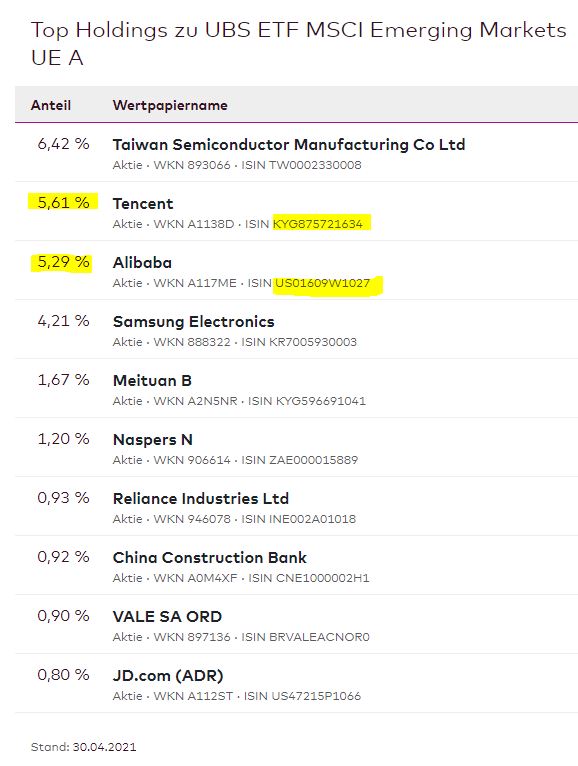Open Taiwan Semiconductor Manufacturing Co Ltd holding

pos(289,145)
